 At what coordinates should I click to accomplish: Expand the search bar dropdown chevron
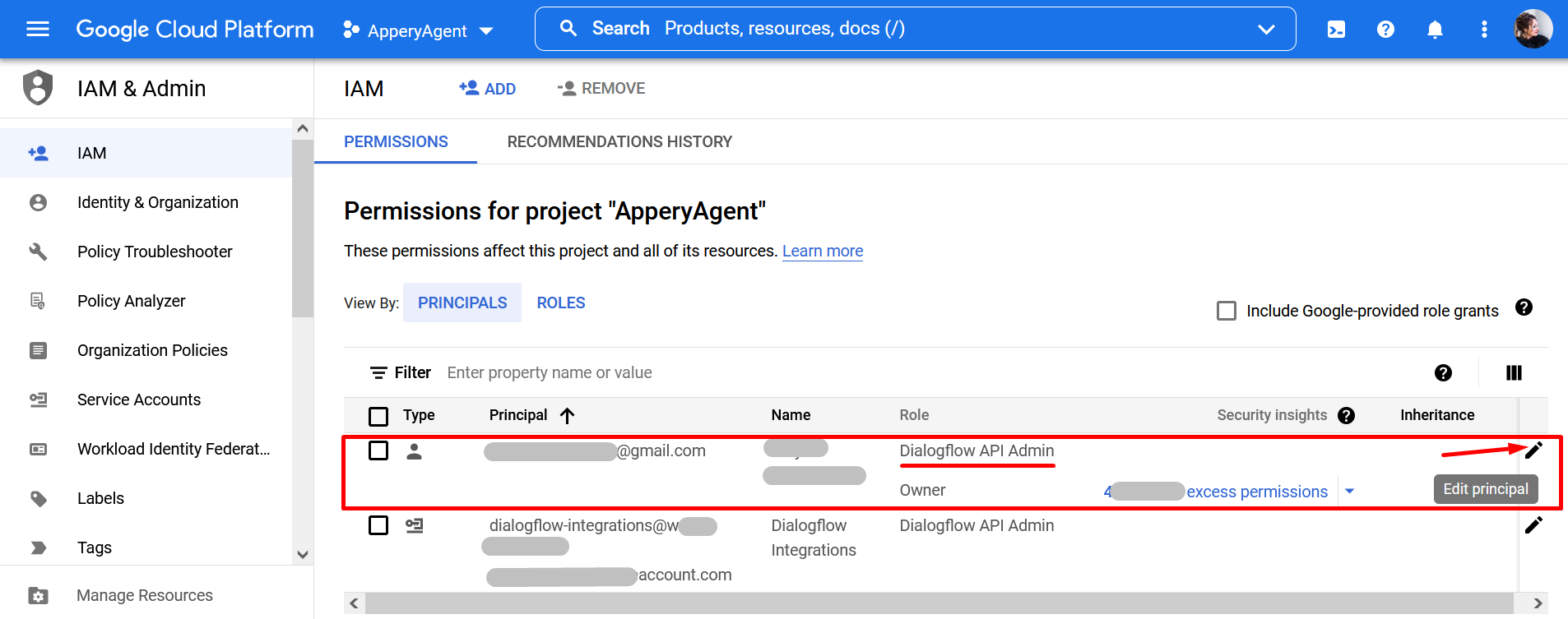[1266, 30]
